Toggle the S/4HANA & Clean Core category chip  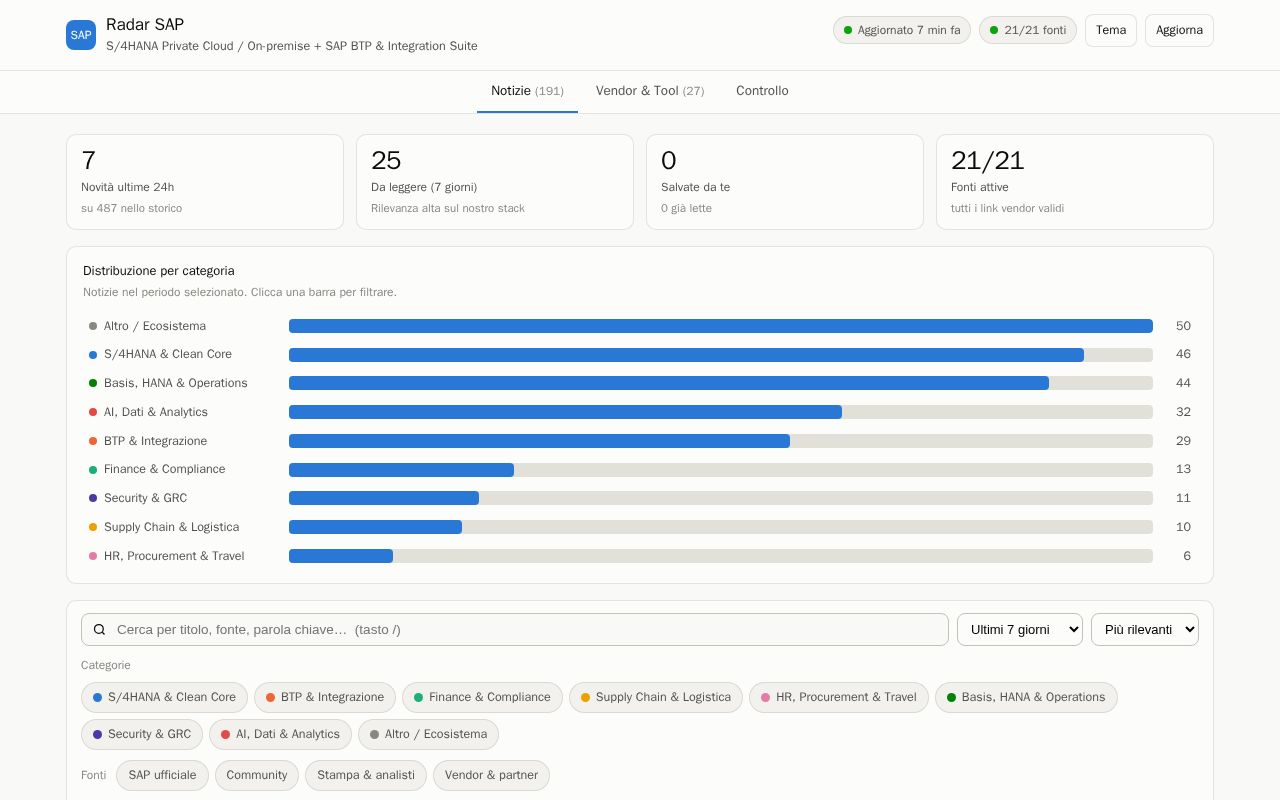(x=164, y=697)
